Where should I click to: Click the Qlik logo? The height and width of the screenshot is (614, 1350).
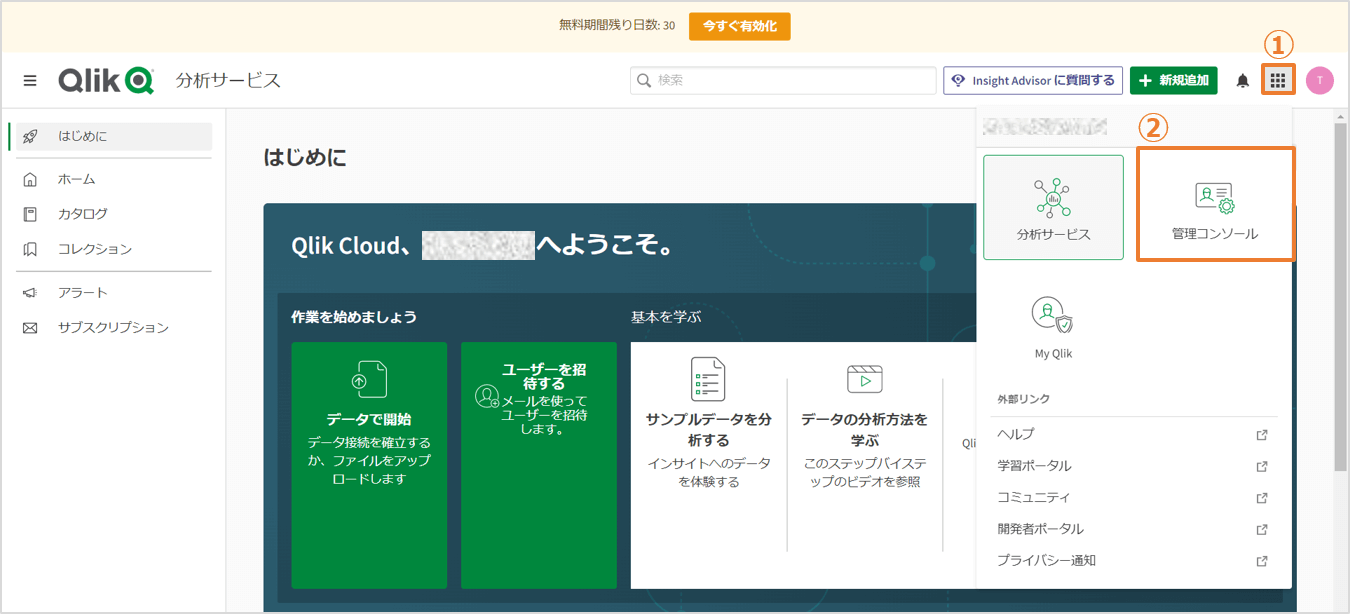point(105,81)
